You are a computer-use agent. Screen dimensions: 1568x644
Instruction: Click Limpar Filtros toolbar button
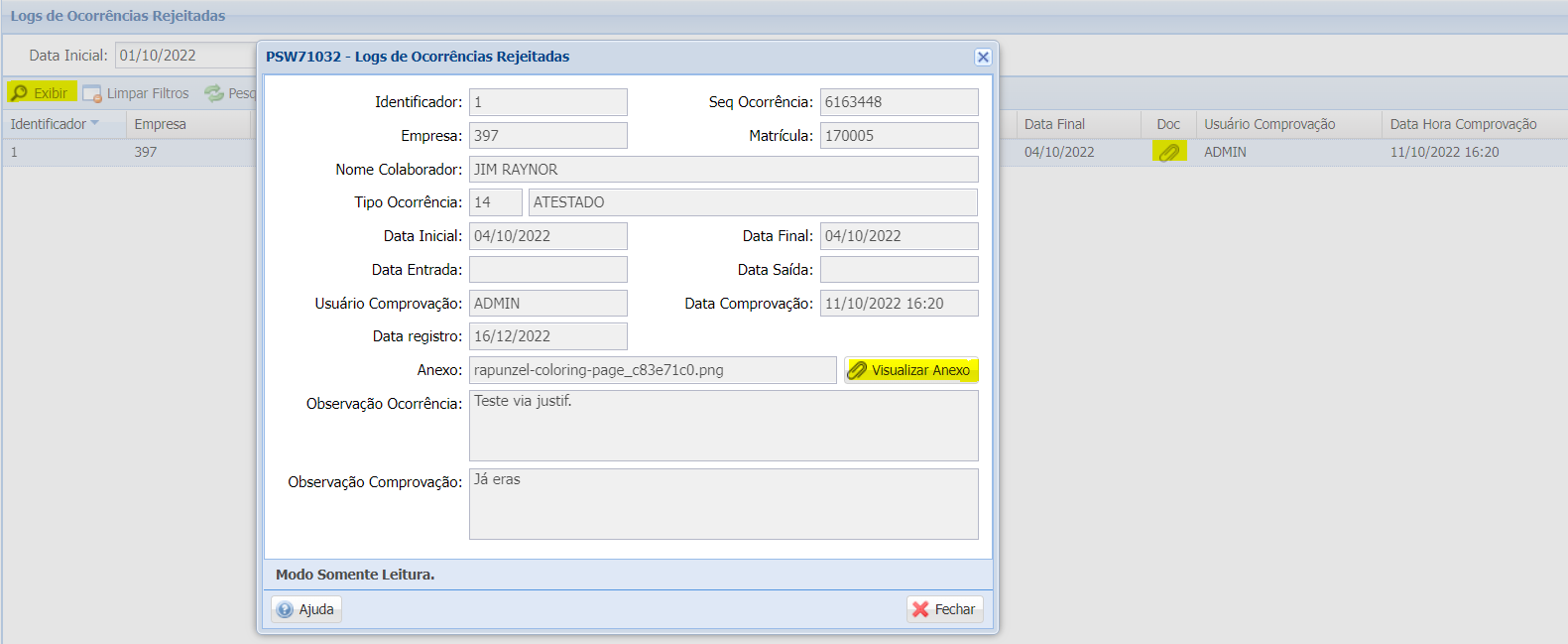coord(136,93)
